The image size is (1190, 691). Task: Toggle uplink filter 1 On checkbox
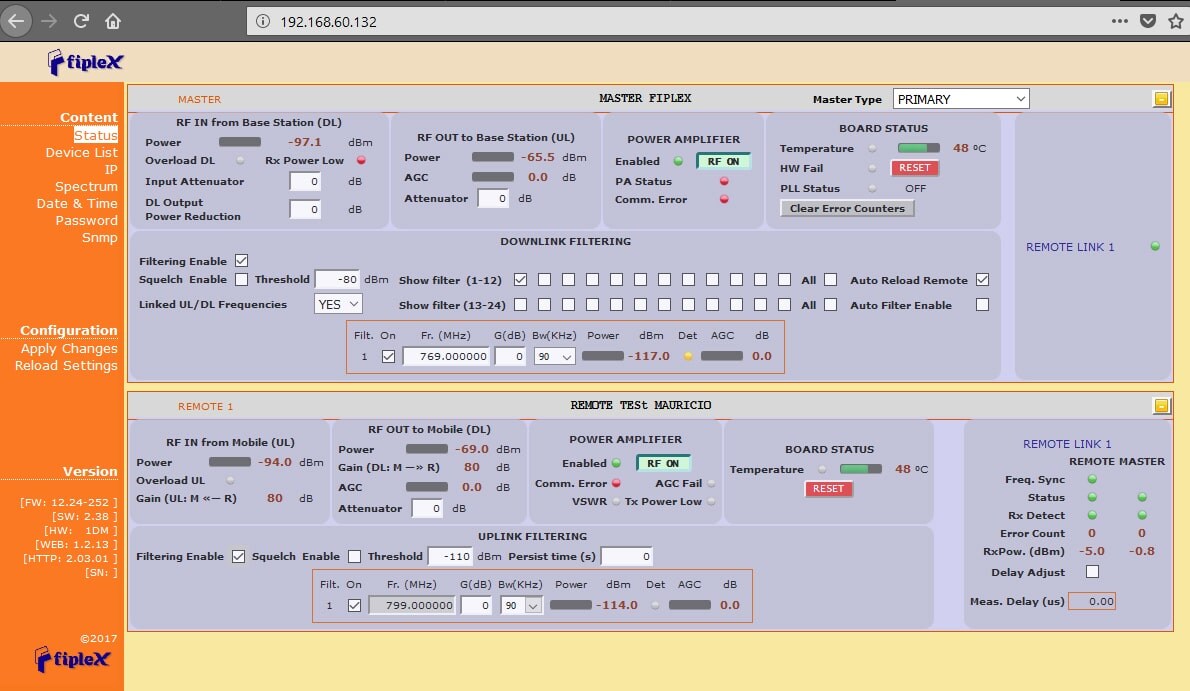pos(354,605)
